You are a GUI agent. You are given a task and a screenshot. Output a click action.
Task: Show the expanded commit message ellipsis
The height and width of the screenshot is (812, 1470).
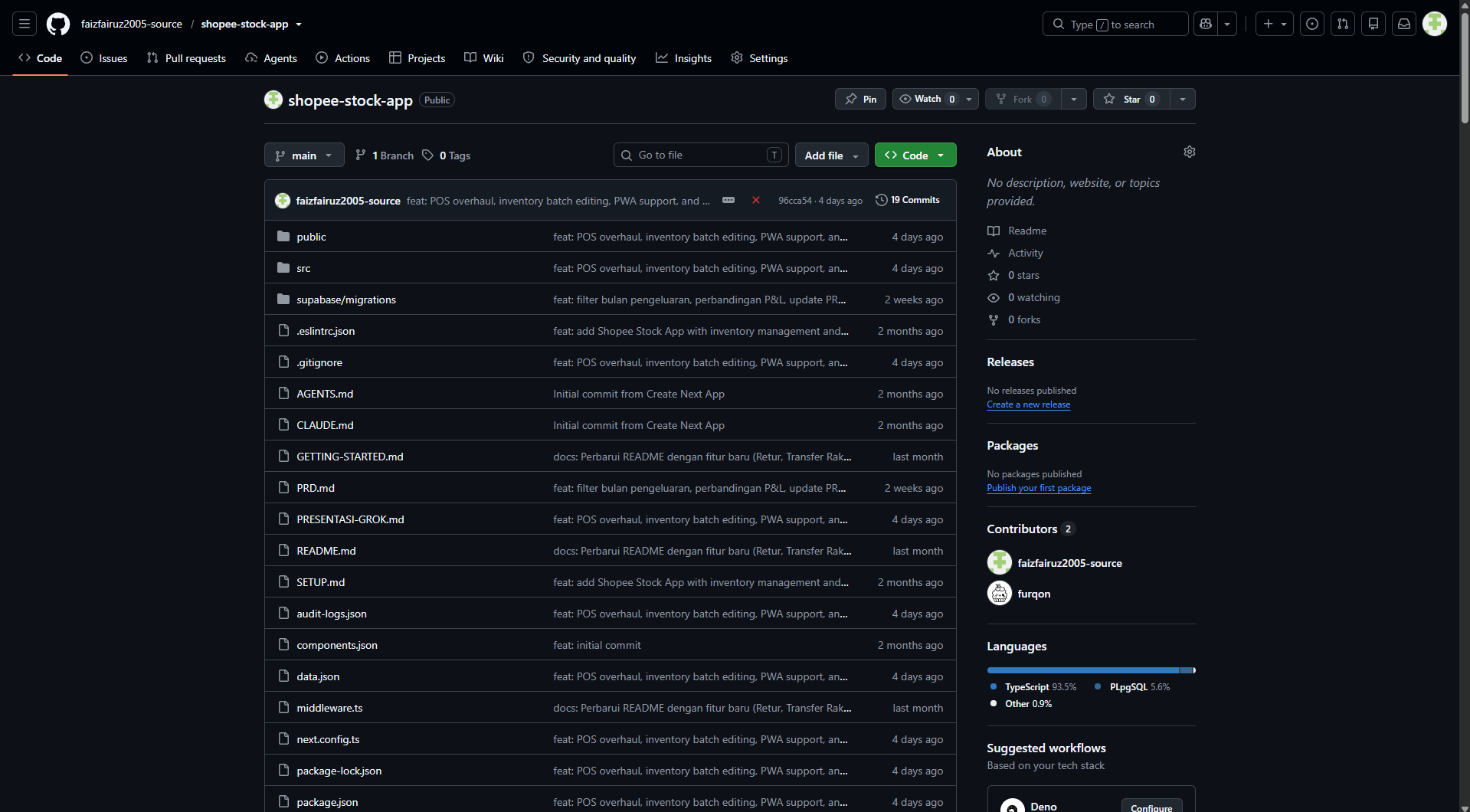pos(728,200)
